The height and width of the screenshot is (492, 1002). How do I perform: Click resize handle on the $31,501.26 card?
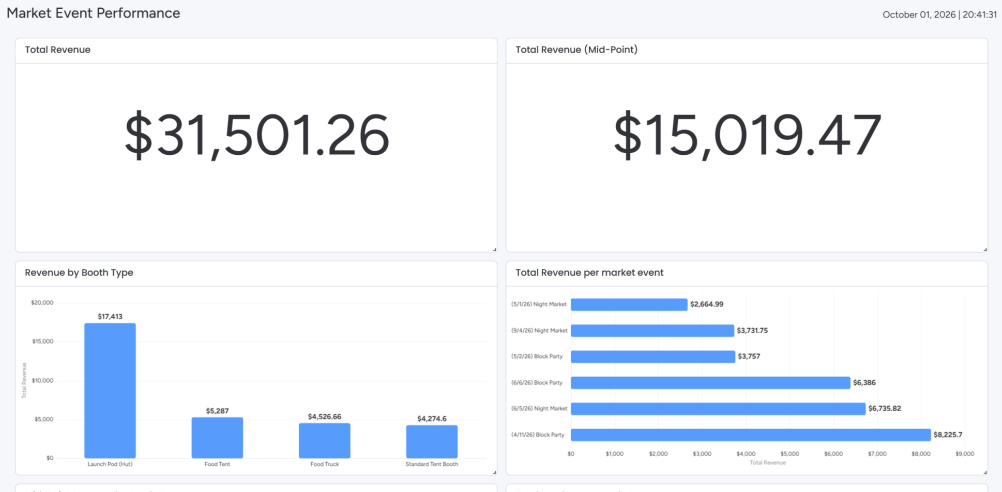click(495, 249)
